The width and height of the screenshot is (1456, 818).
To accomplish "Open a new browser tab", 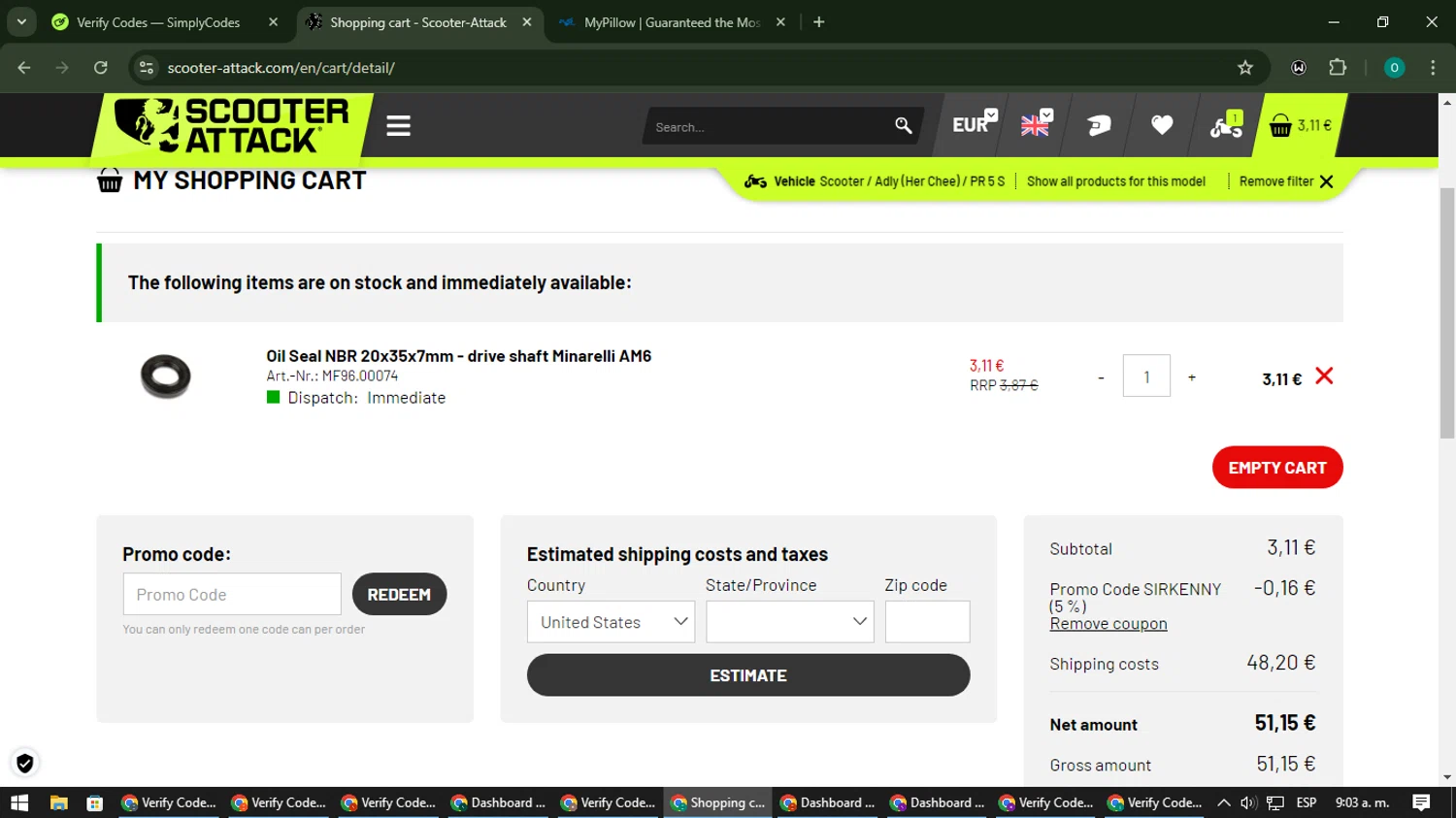I will (x=819, y=22).
